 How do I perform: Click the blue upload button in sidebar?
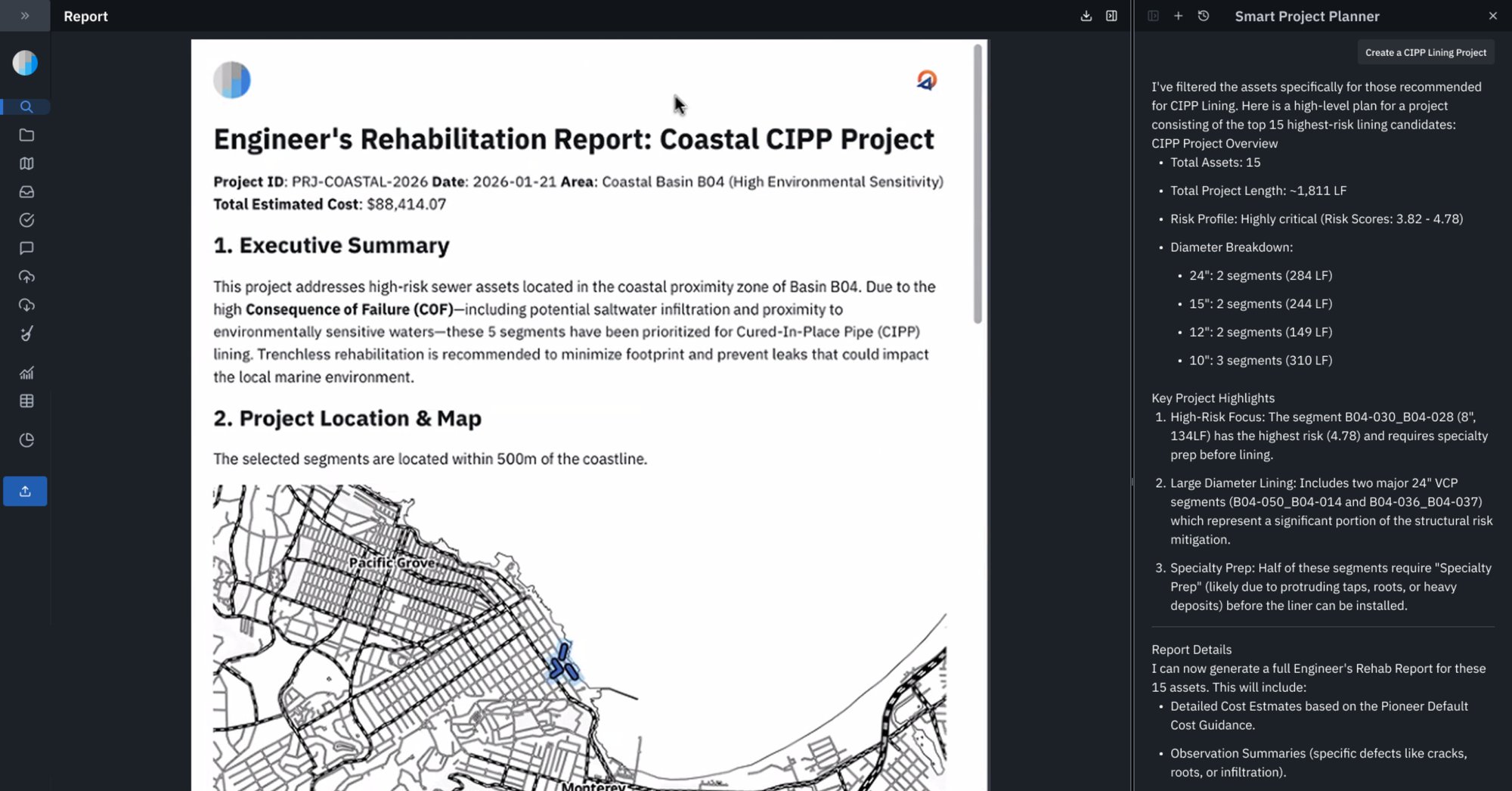[25, 491]
